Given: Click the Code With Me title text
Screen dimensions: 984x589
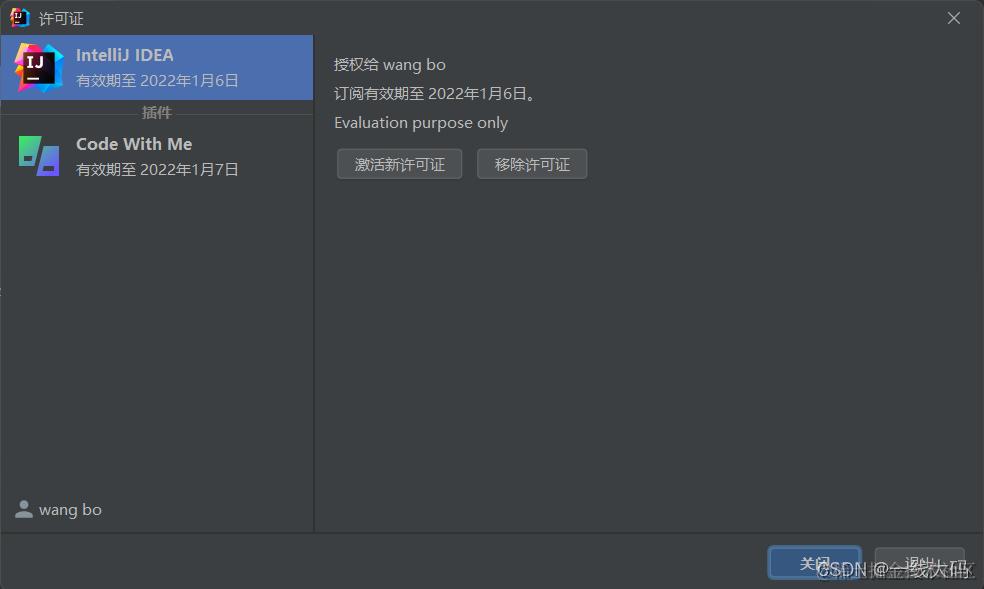Looking at the screenshot, I should [134, 144].
